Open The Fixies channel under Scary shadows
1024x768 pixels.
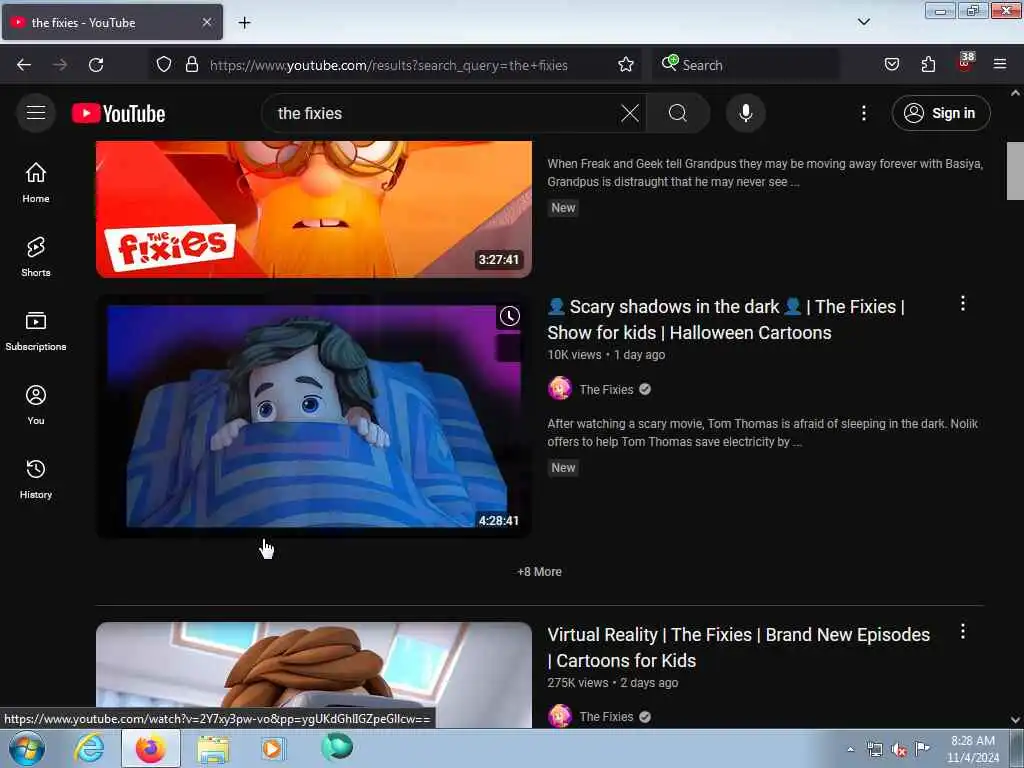(x=606, y=389)
